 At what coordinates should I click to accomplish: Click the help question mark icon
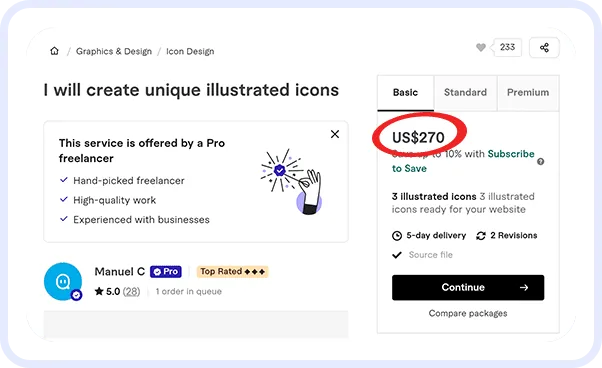point(541,162)
